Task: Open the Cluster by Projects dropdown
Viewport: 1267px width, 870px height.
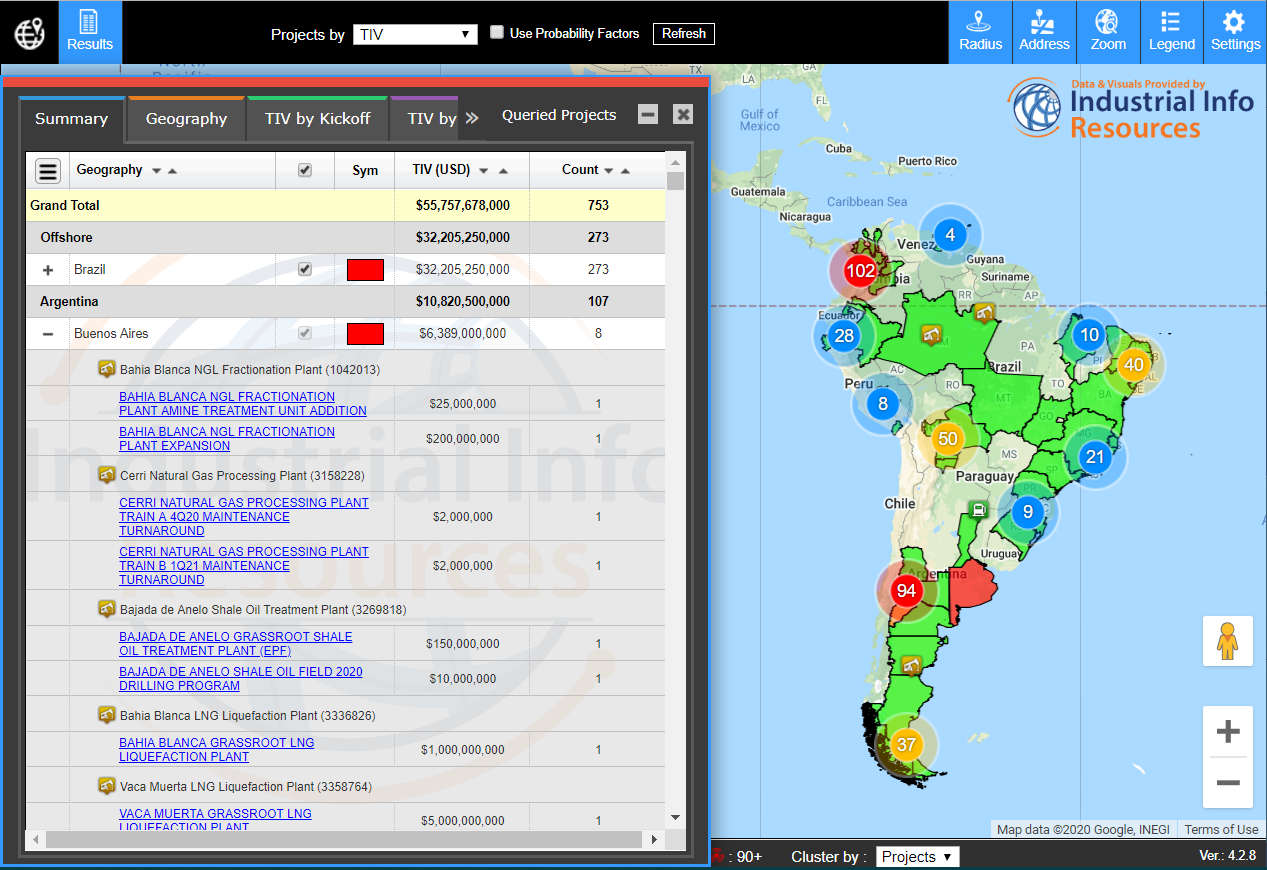Action: point(917,857)
